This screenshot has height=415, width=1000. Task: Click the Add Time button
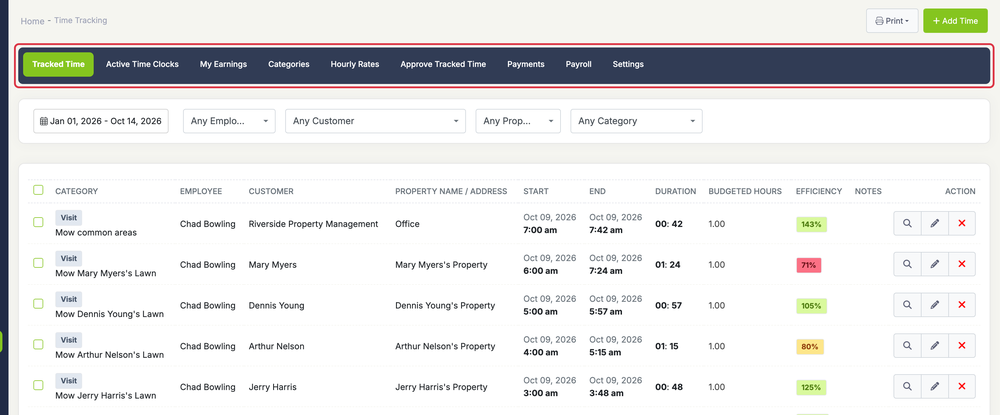(955, 21)
